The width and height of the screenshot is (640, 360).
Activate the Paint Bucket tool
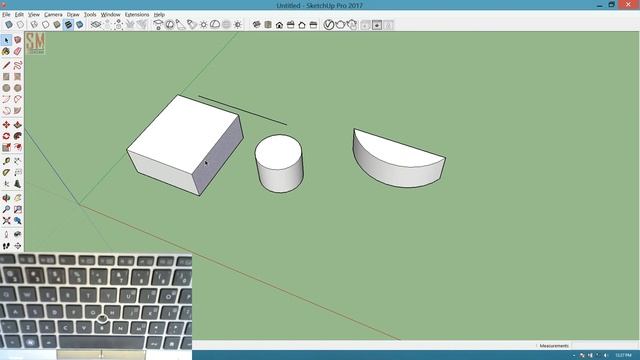tap(6, 51)
